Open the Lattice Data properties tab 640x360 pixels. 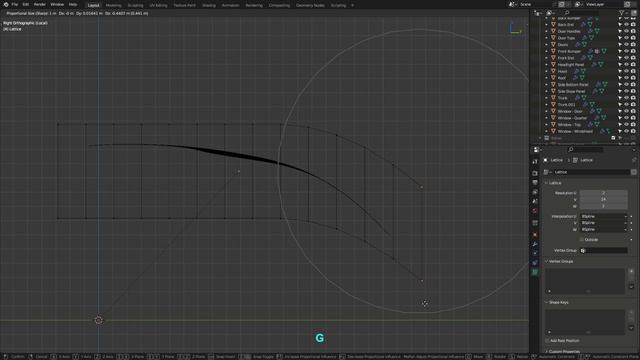tap(535, 272)
